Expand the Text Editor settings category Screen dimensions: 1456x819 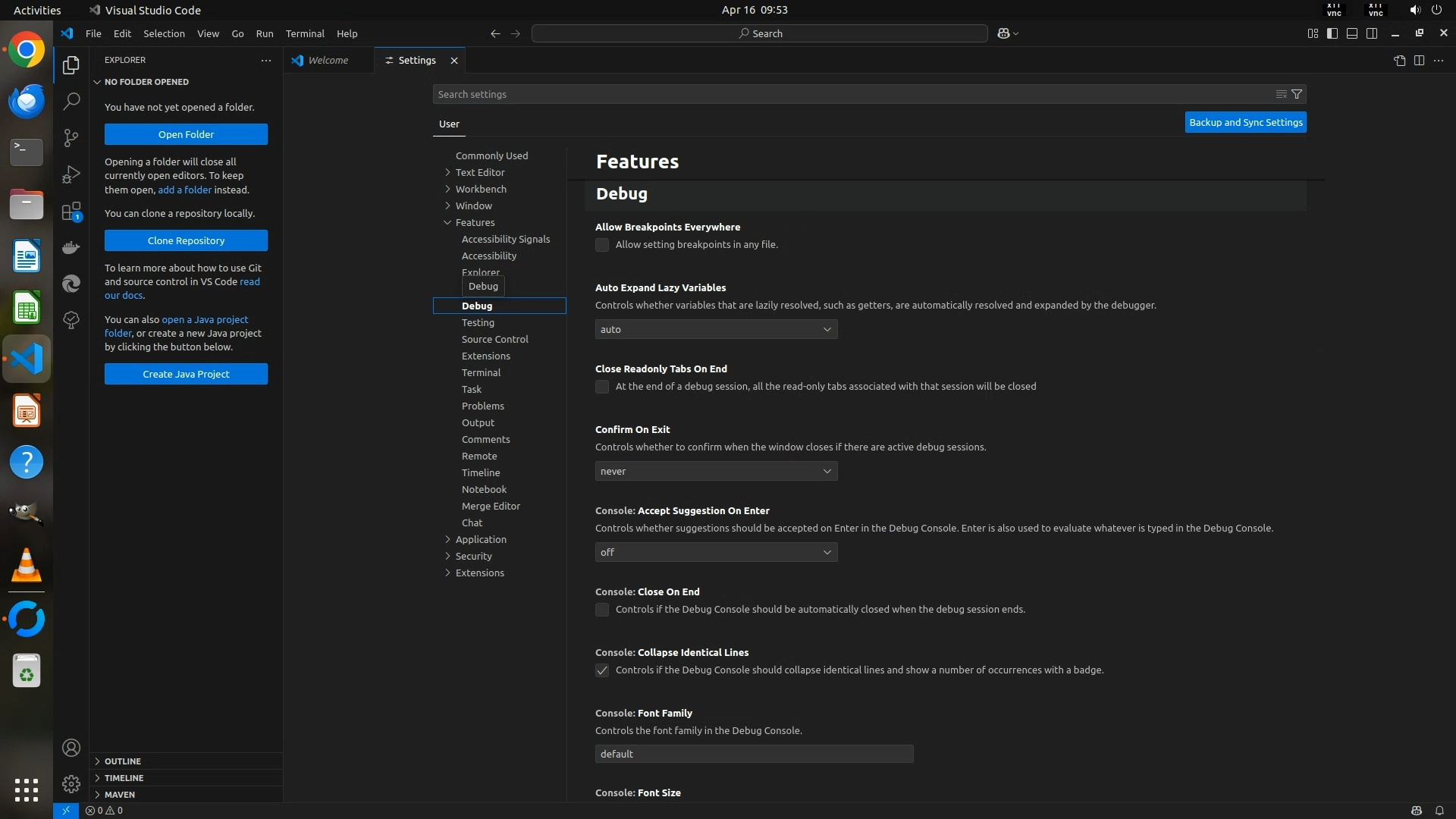click(479, 172)
